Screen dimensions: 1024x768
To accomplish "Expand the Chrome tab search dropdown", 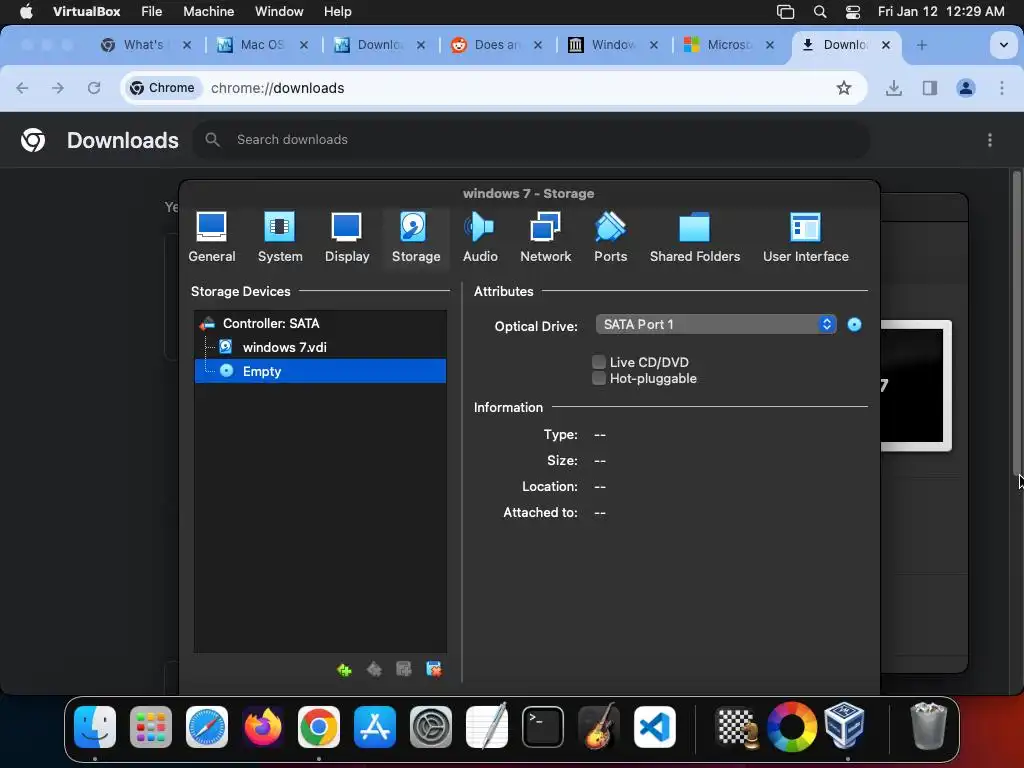I will [x=1003, y=45].
